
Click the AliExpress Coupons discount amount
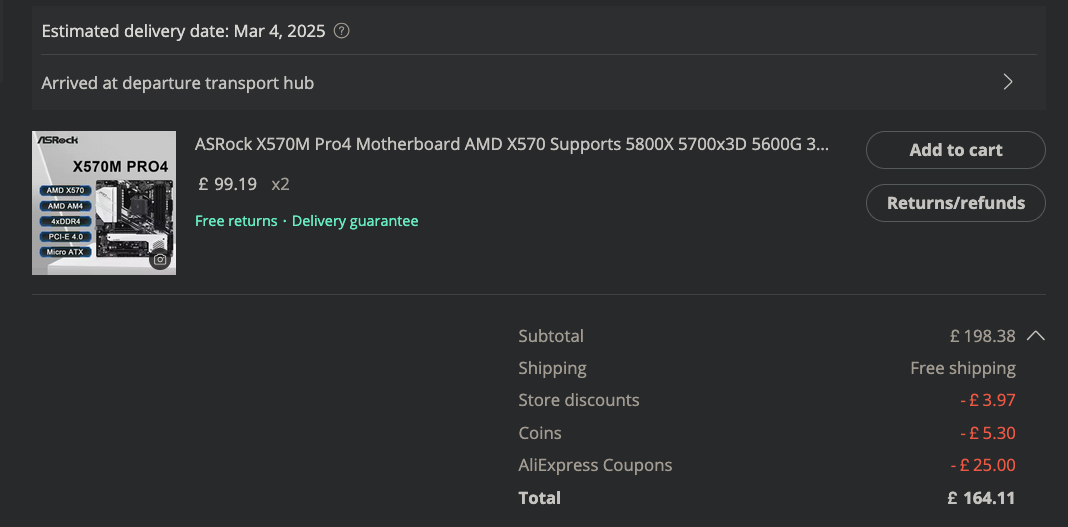(x=982, y=465)
